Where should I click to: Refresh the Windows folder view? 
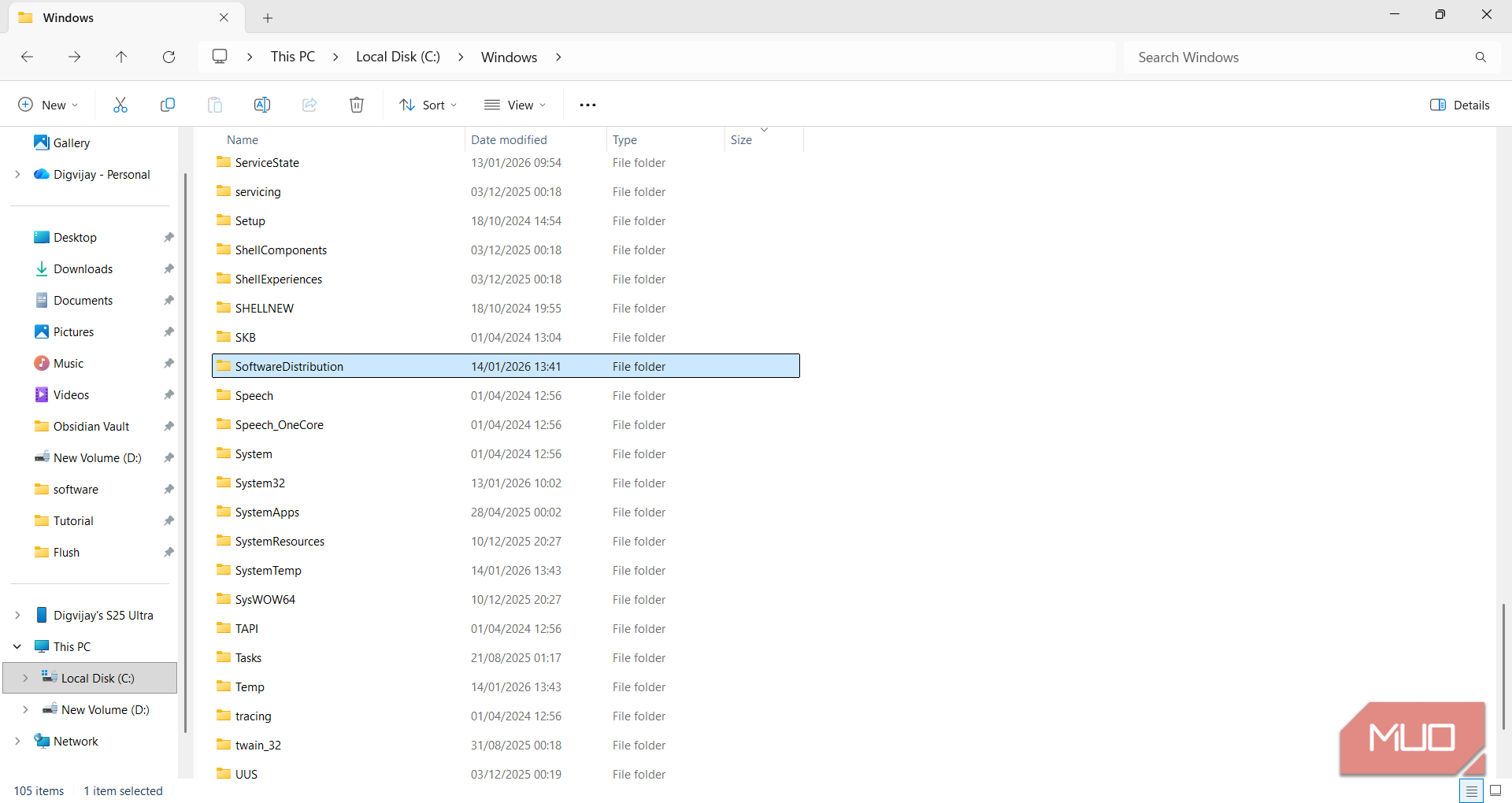169,57
